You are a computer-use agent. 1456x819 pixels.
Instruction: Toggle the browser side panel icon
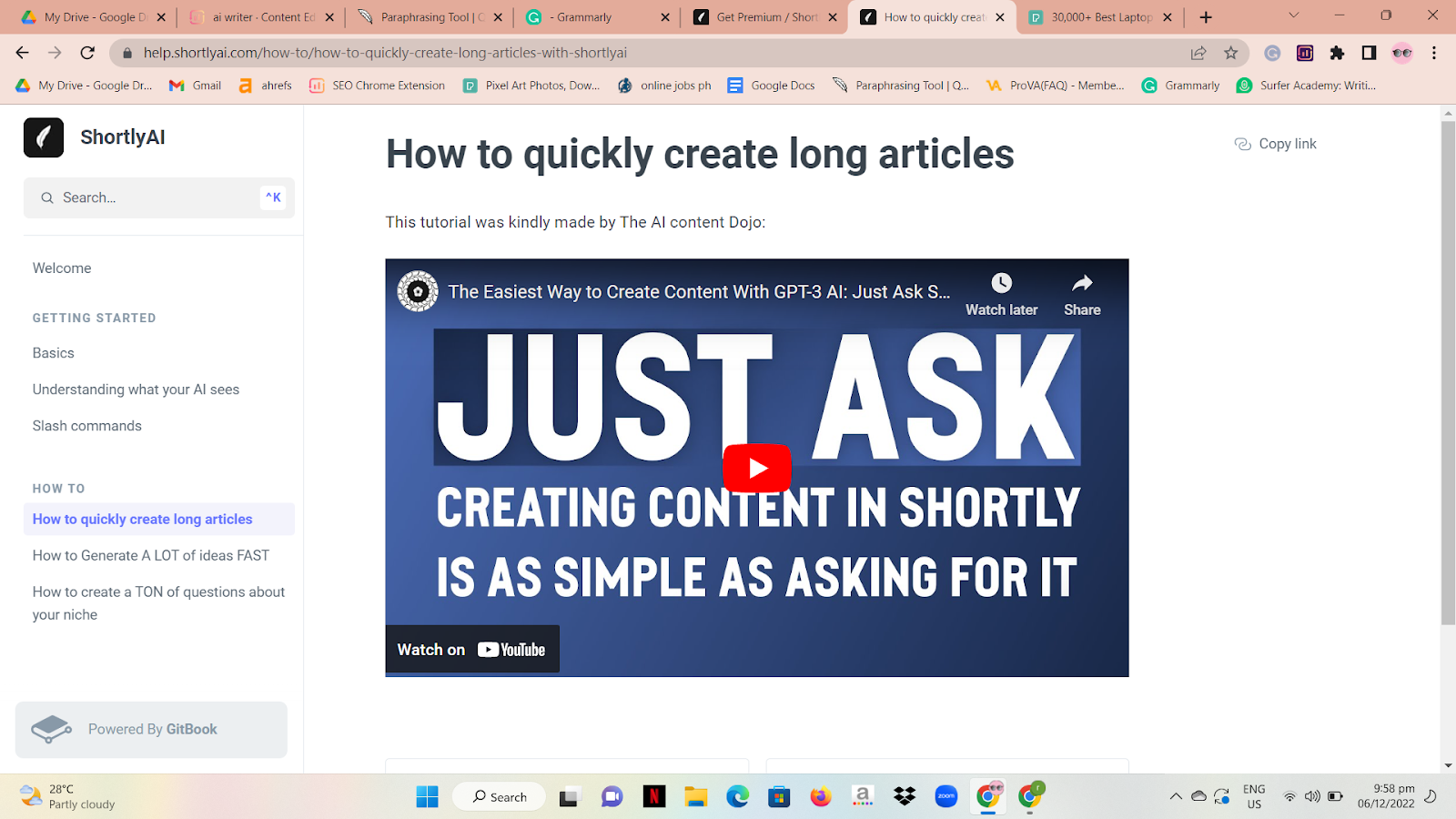pyautogui.click(x=1369, y=53)
